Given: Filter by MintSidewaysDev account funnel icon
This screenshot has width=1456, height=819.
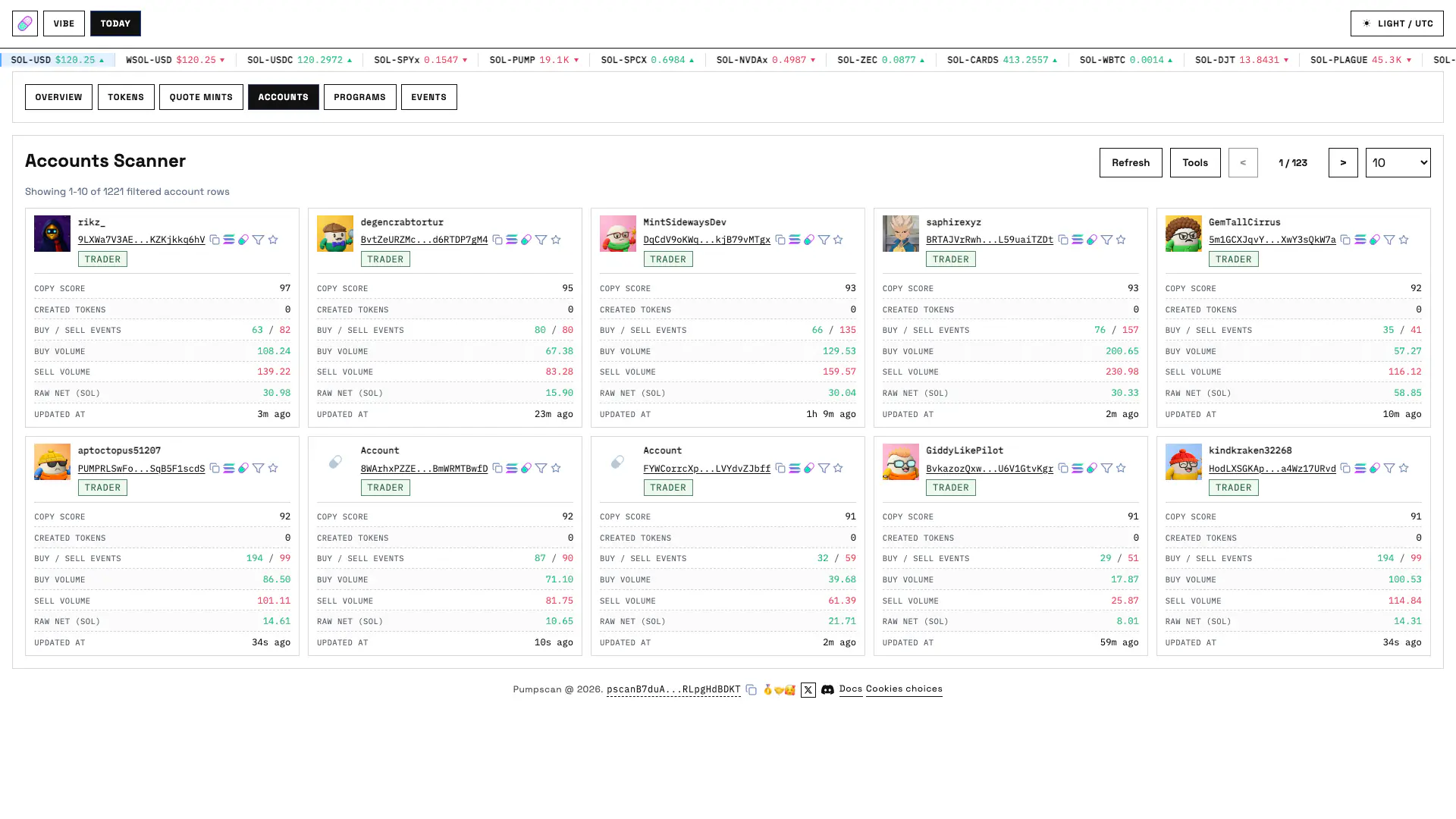Looking at the screenshot, I should (824, 240).
